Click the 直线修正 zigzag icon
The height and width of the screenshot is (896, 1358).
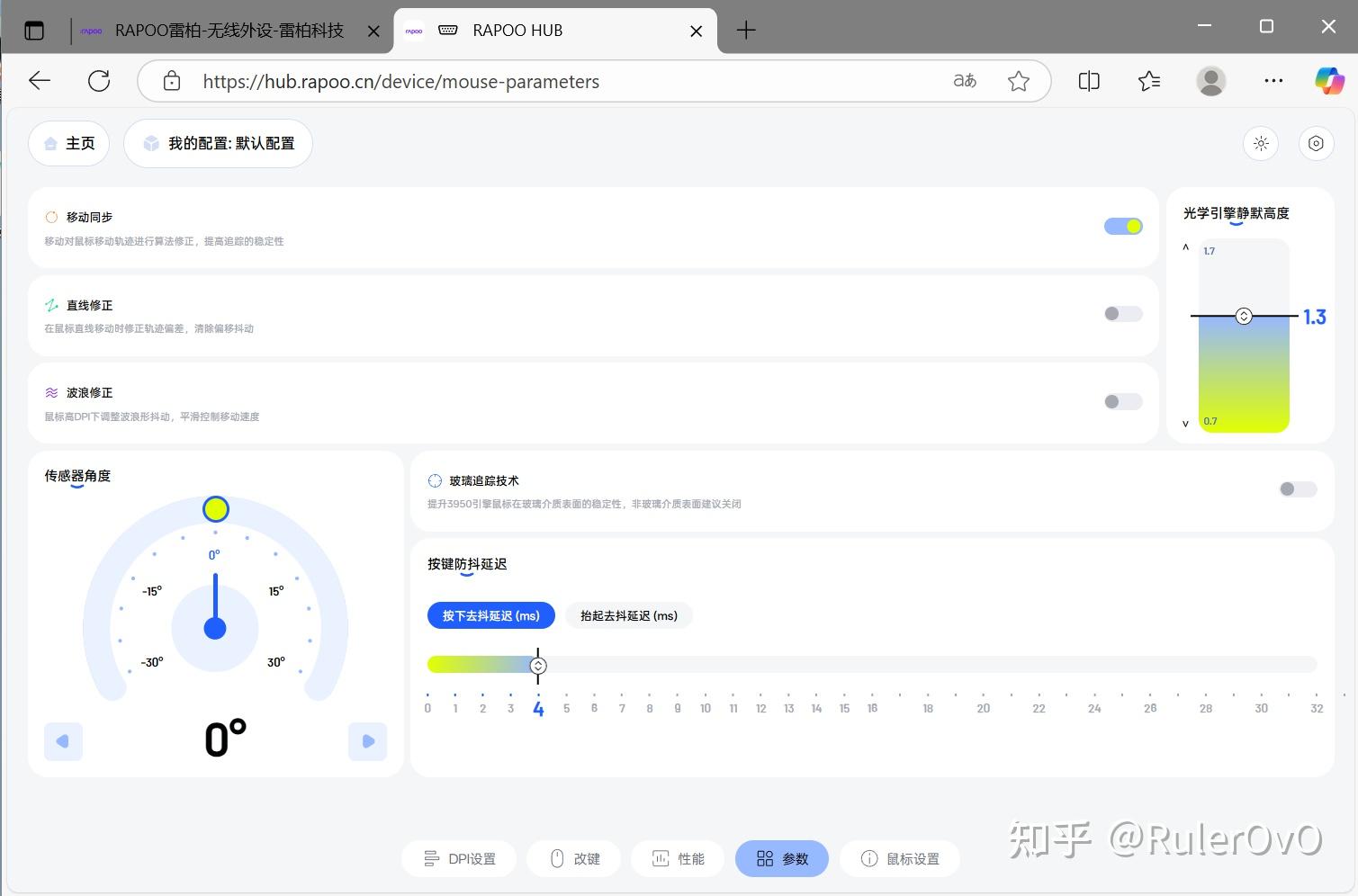51,305
